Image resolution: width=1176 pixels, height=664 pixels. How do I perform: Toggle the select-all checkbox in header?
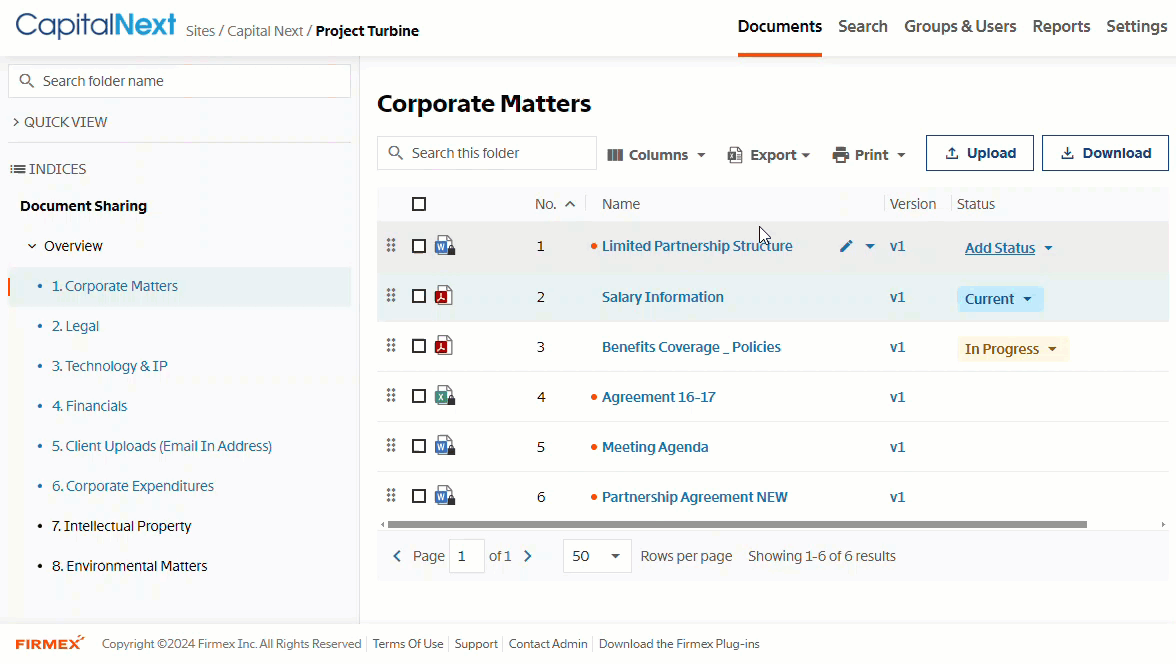[x=419, y=204]
